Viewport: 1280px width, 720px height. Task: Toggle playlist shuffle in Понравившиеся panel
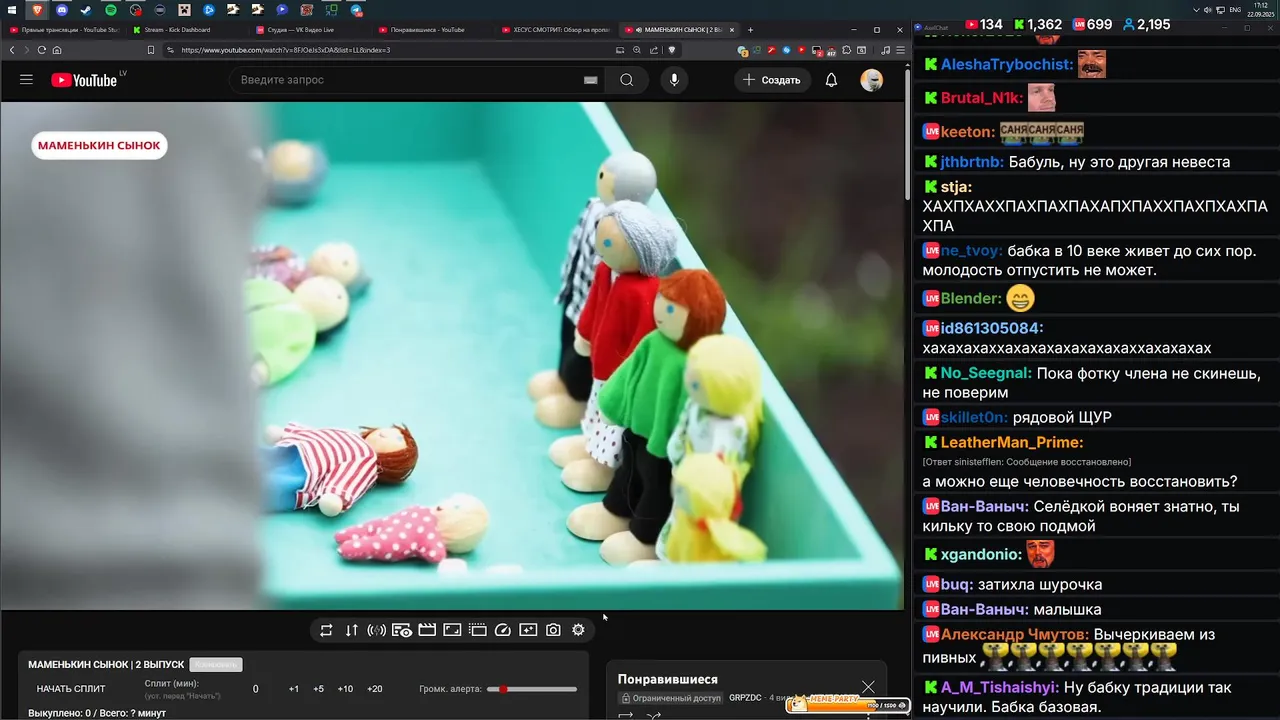pyautogui.click(x=655, y=716)
